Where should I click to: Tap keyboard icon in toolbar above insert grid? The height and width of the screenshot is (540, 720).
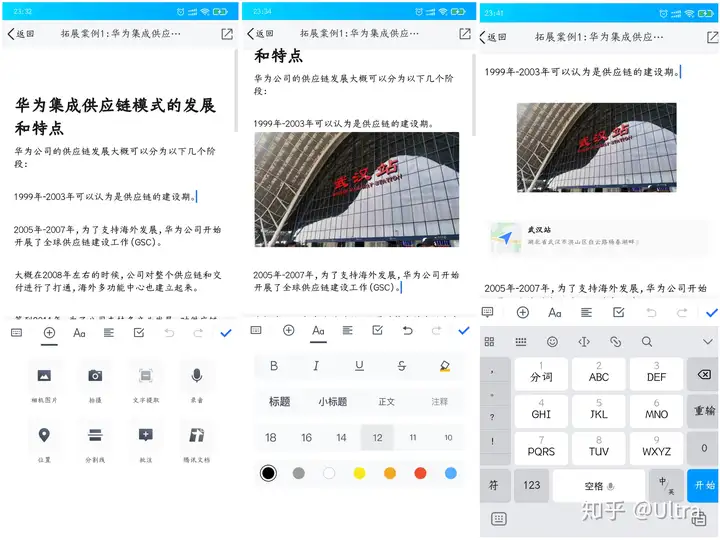(x=17, y=333)
